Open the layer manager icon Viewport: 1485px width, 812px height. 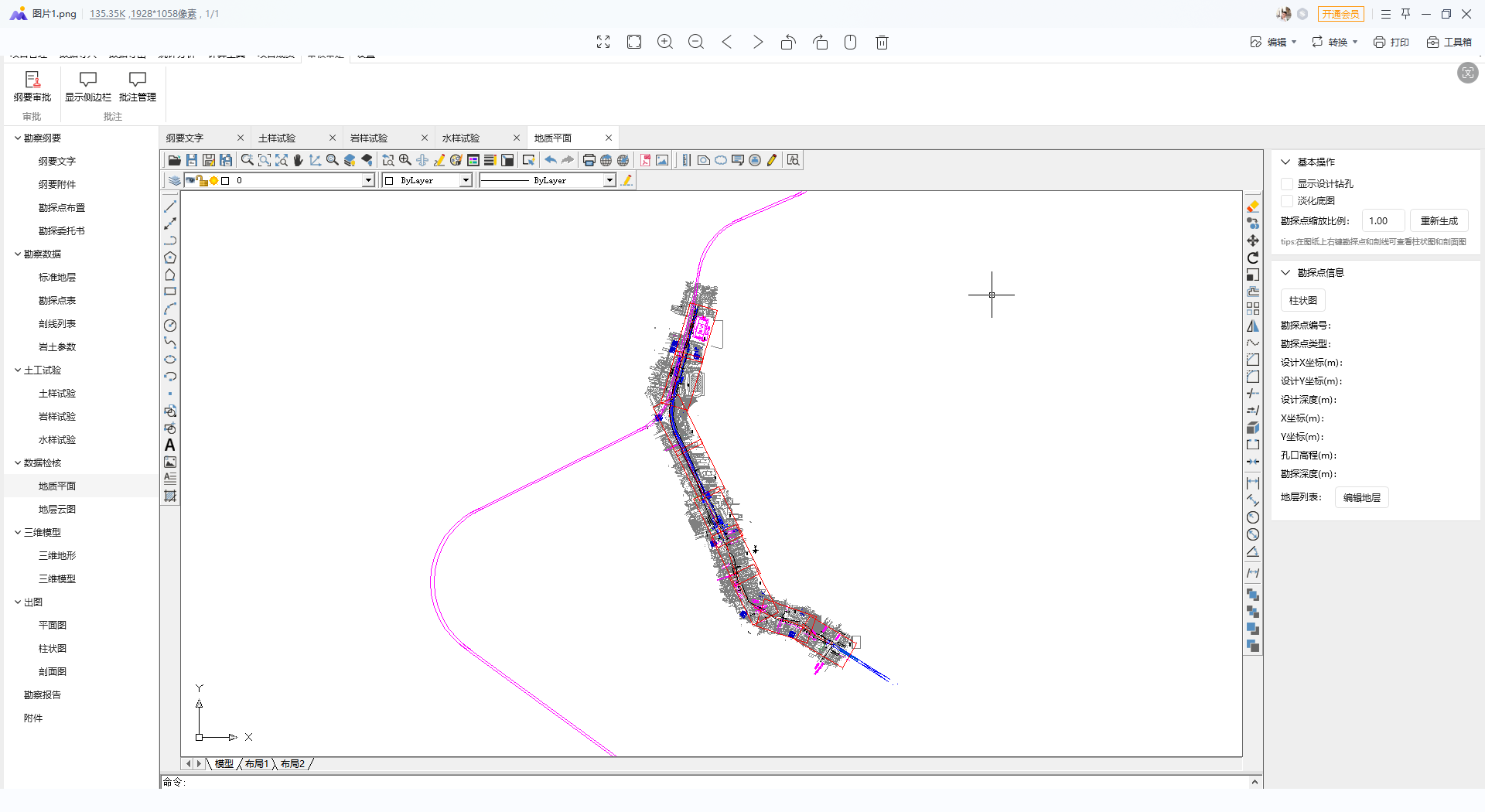click(175, 180)
